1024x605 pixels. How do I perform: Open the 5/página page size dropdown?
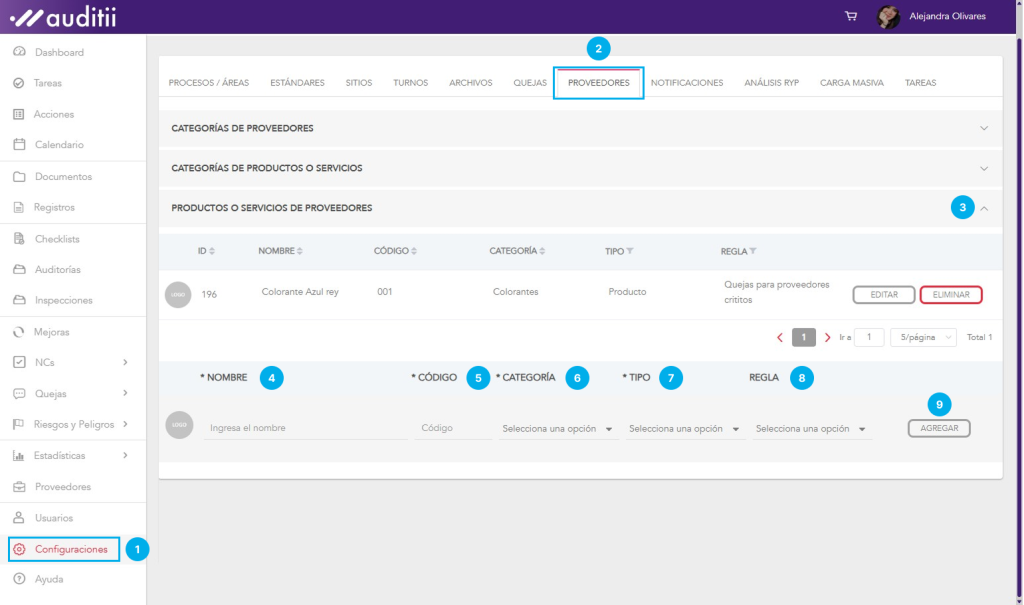click(x=923, y=338)
